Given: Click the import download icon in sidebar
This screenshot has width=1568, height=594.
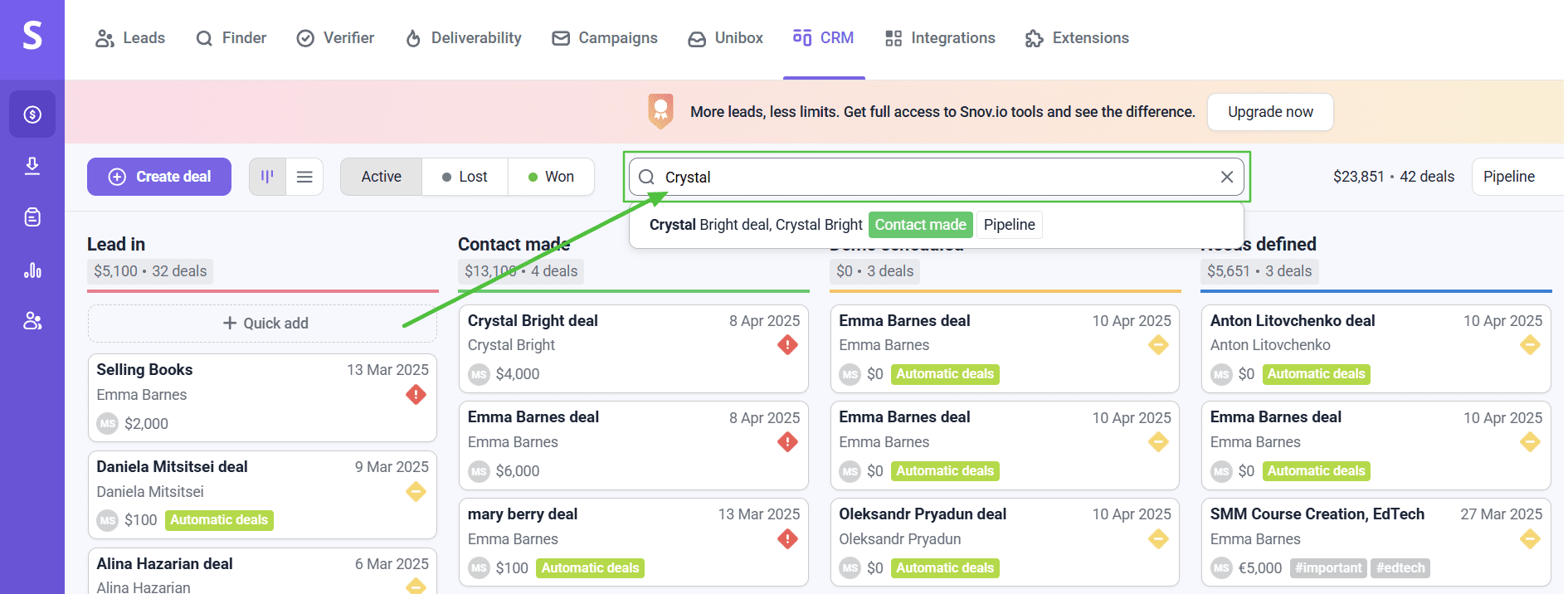Looking at the screenshot, I should 32,166.
